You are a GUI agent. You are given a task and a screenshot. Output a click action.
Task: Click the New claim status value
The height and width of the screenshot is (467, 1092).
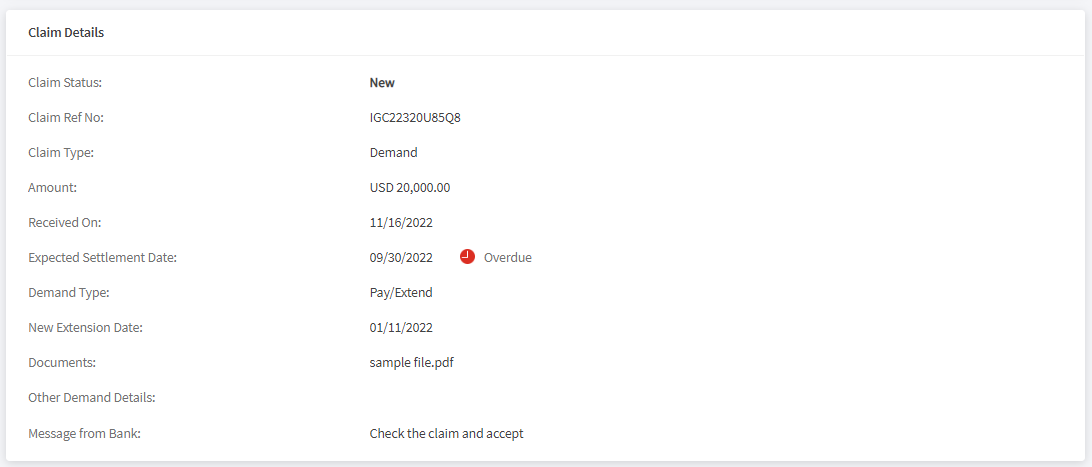tap(382, 83)
